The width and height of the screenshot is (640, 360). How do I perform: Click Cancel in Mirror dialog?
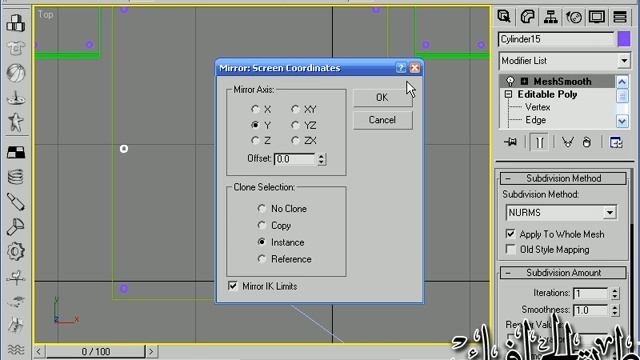382,120
